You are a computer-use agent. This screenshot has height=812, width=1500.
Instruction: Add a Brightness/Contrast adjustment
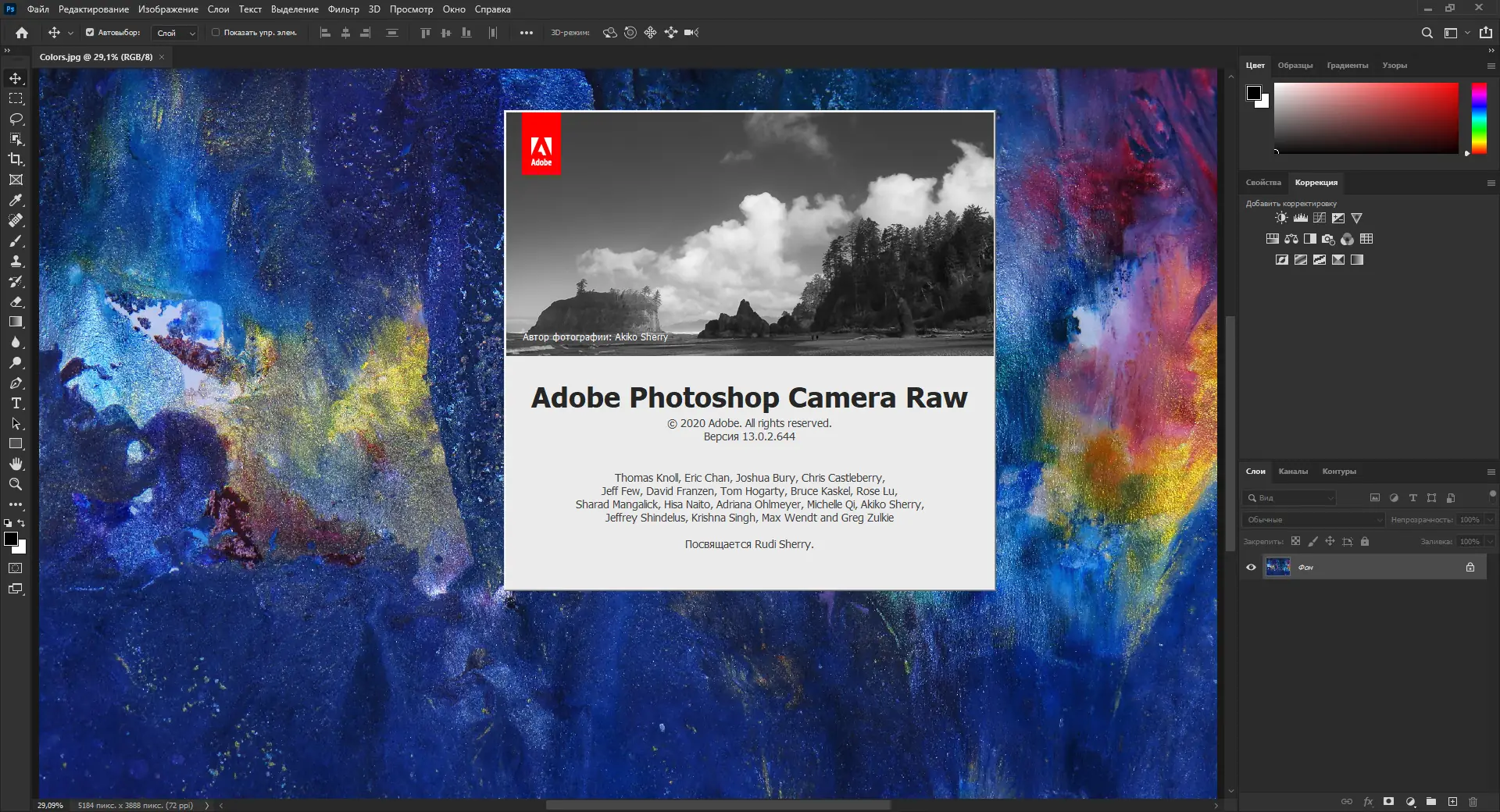(x=1281, y=218)
